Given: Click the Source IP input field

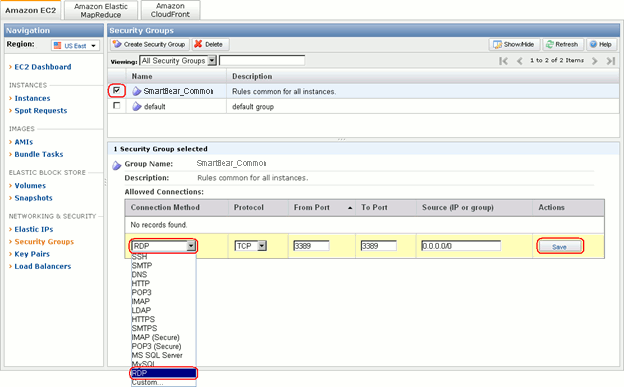Looking at the screenshot, I should (x=461, y=246).
